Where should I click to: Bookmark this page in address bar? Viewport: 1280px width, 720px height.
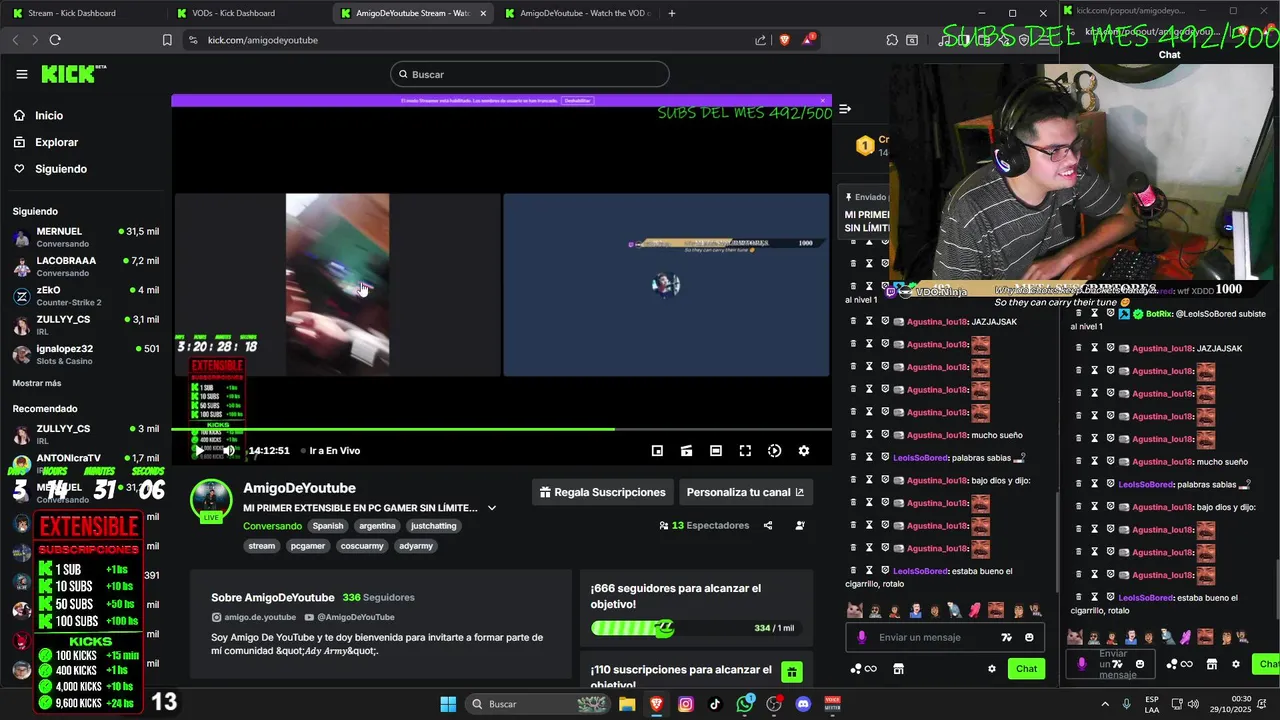[x=167, y=40]
